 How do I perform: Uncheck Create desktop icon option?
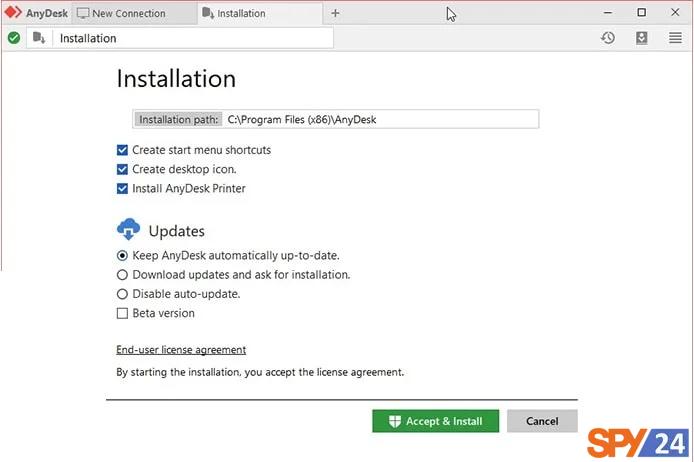point(122,169)
